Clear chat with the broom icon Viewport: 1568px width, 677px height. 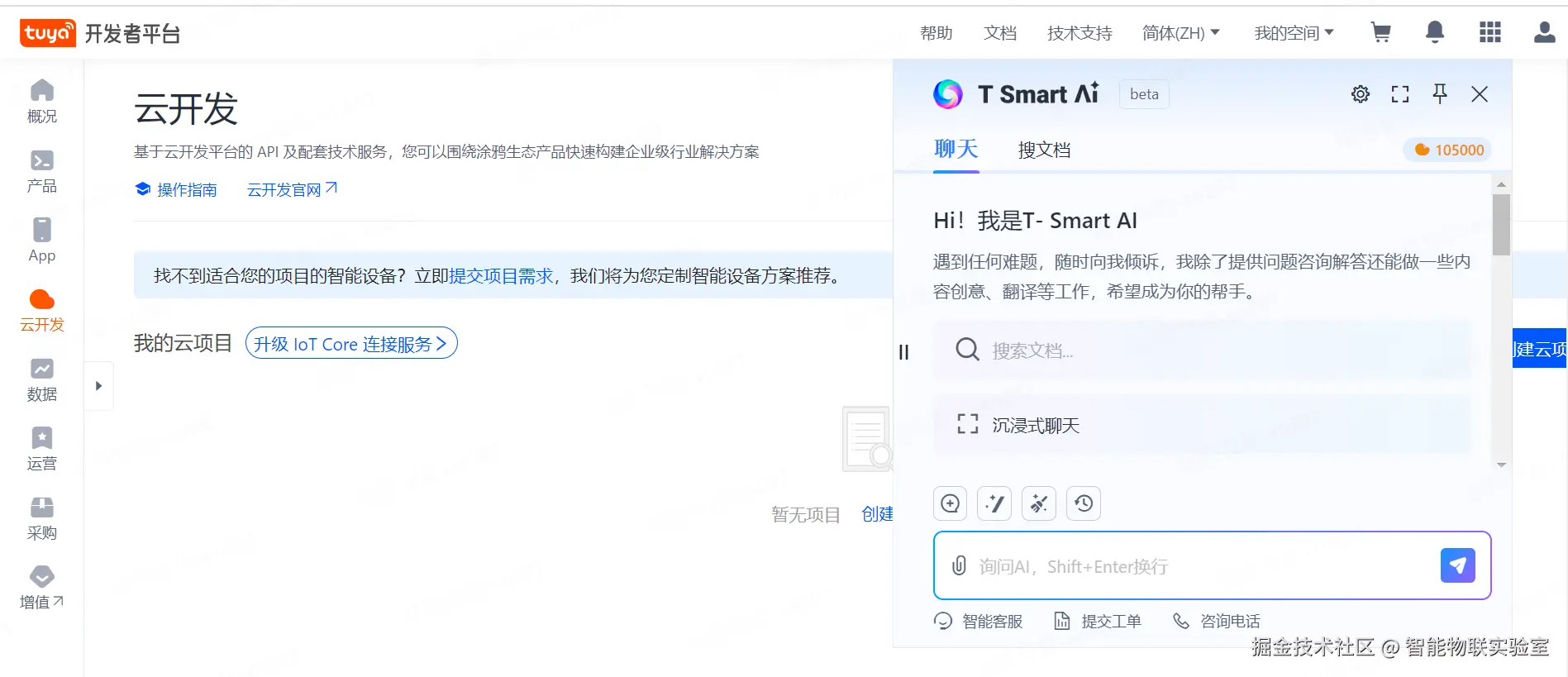pyautogui.click(x=1039, y=503)
